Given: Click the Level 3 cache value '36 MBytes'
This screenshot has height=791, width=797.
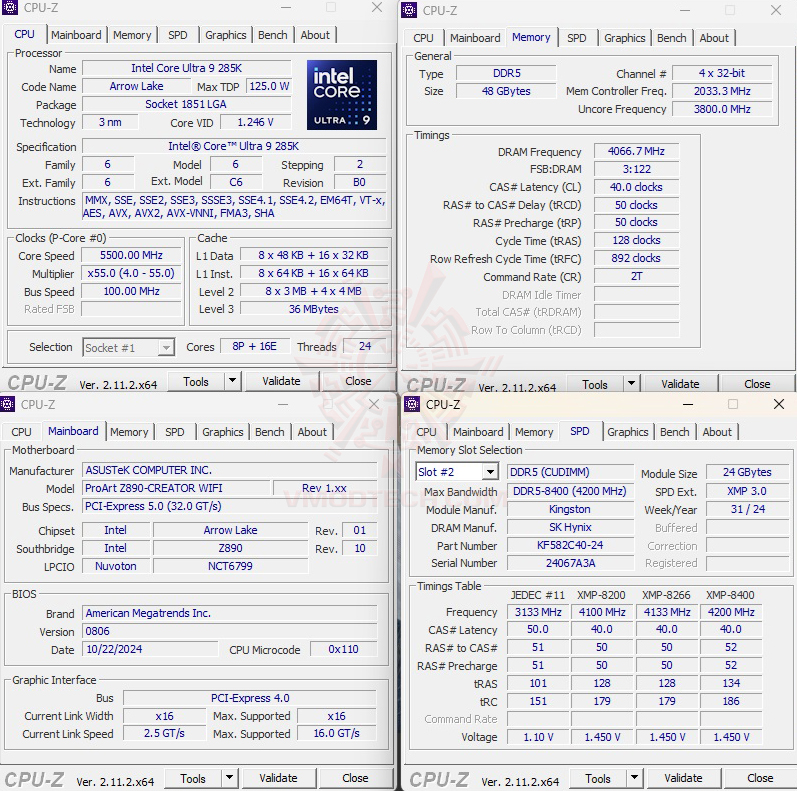Looking at the screenshot, I should tap(314, 309).
